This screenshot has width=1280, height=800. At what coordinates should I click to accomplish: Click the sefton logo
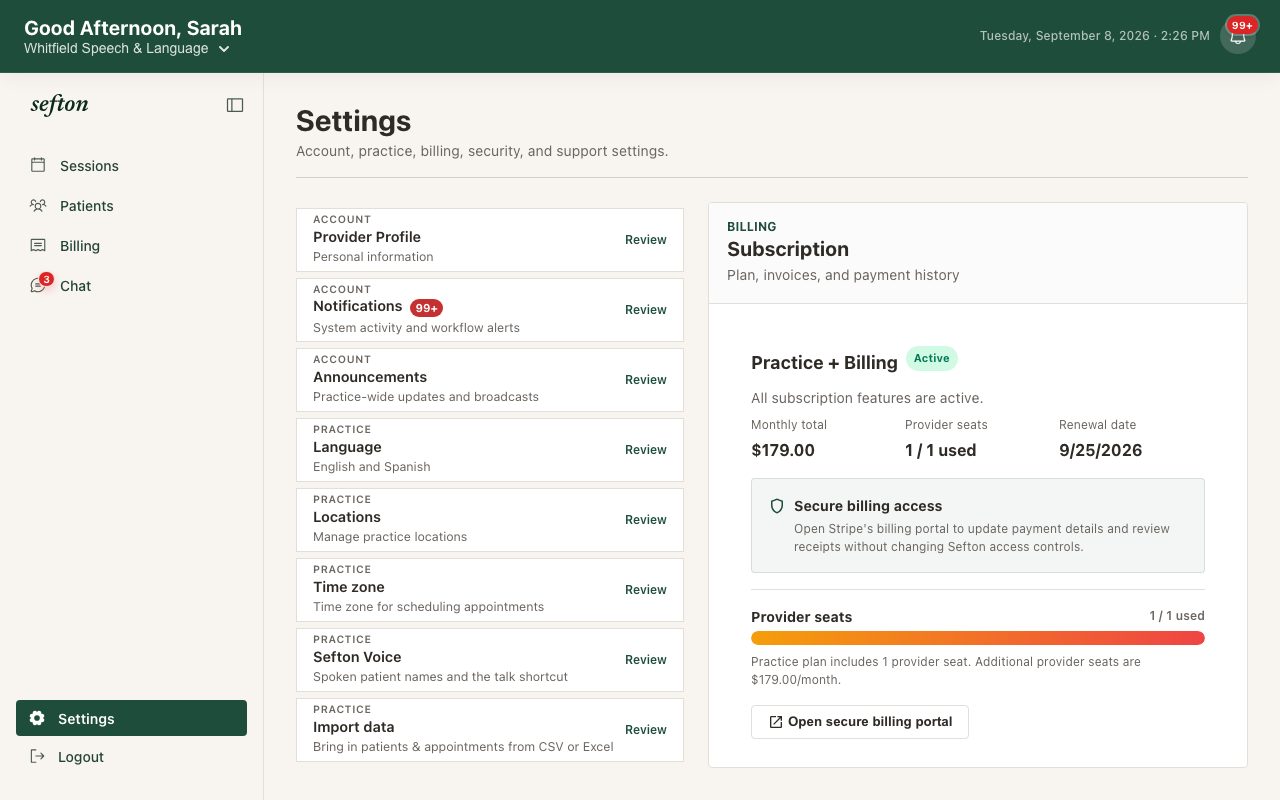59,104
